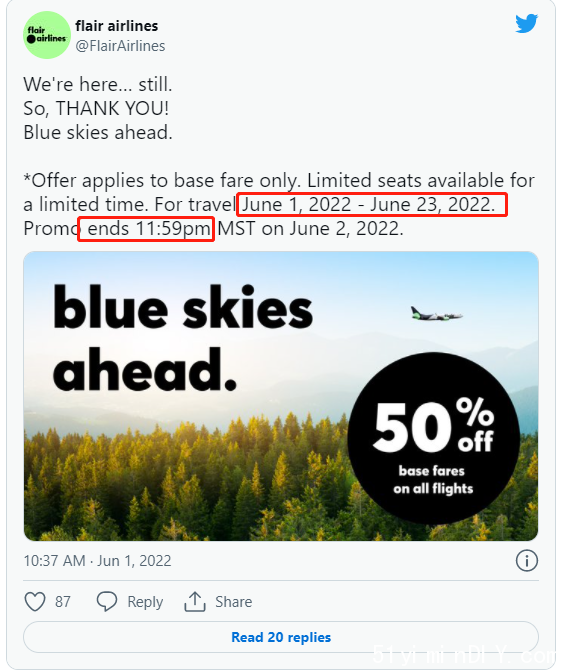Click the tweet text We're here... still.

pyautogui.click(x=98, y=84)
